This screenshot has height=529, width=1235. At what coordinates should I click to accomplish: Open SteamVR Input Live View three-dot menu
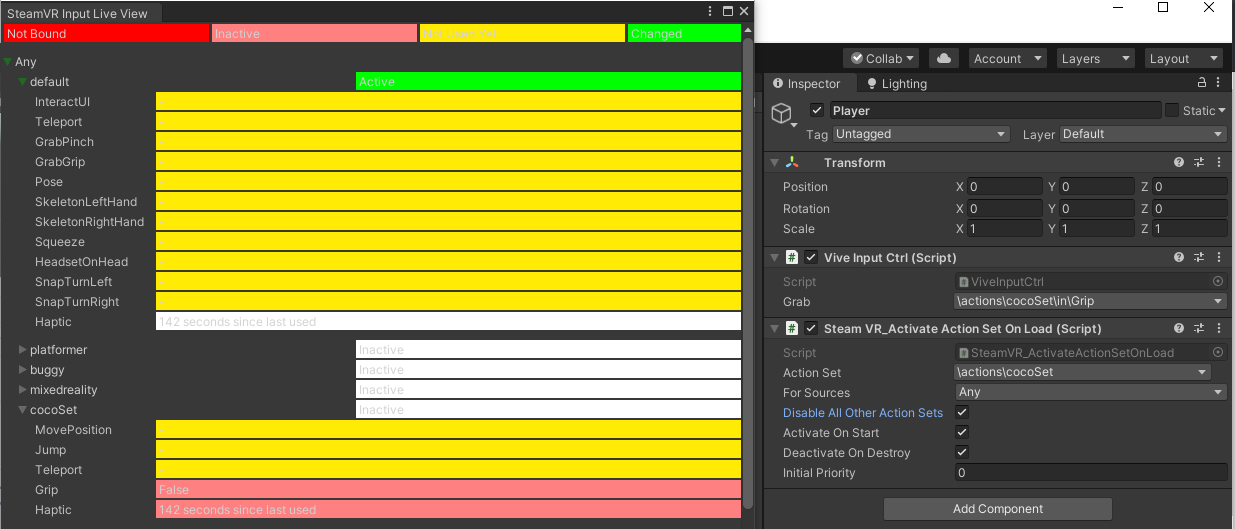(x=711, y=11)
